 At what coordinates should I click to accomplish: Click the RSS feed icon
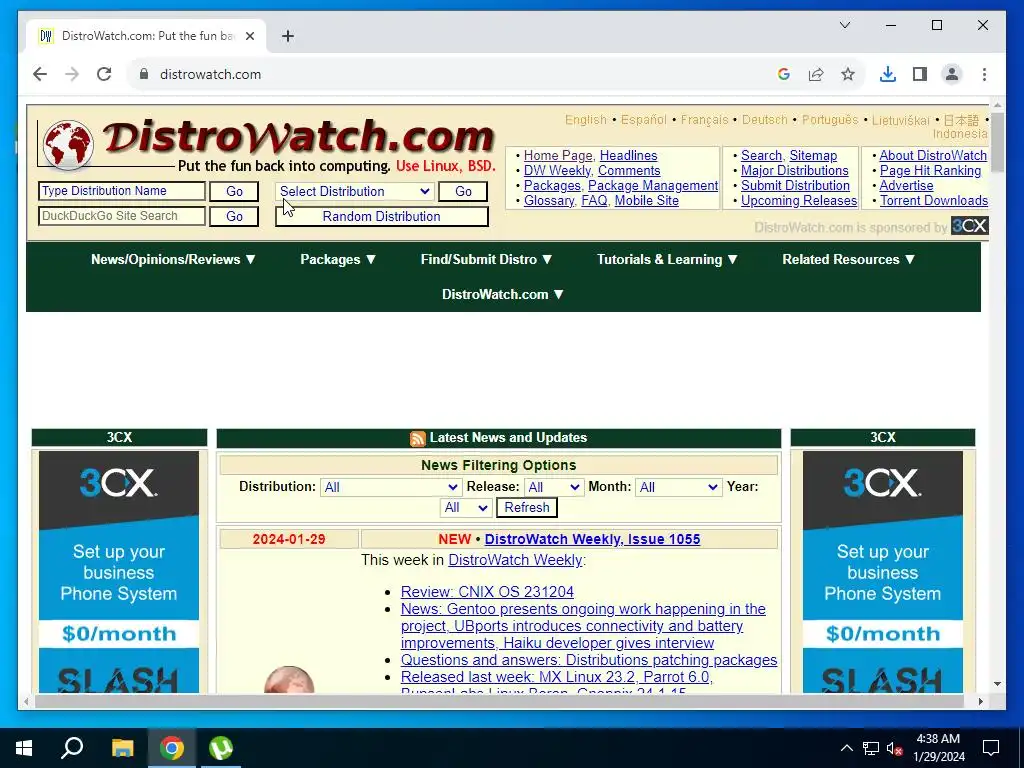417,438
